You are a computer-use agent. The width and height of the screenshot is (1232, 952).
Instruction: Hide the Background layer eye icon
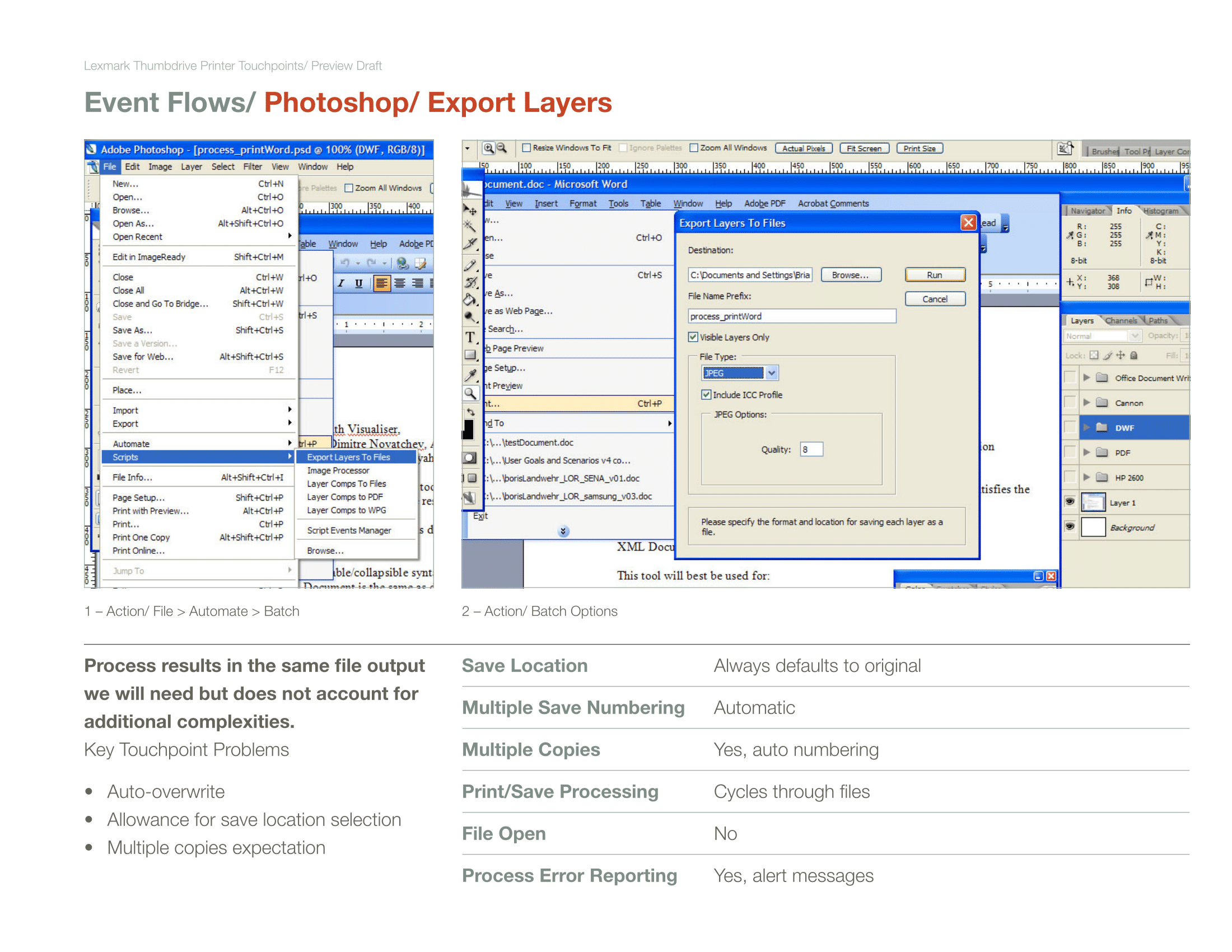[x=1070, y=526]
